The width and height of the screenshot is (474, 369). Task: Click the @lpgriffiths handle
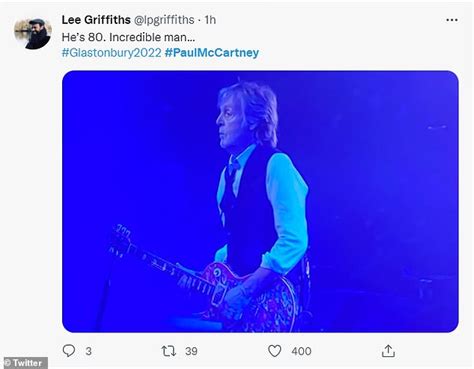164,20
